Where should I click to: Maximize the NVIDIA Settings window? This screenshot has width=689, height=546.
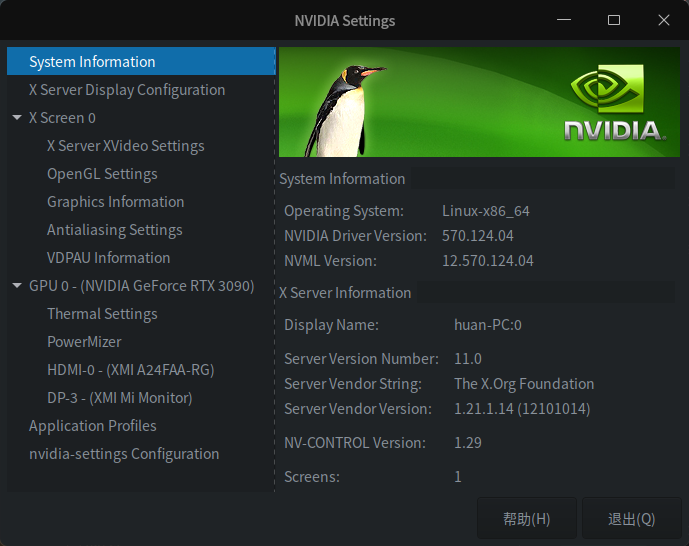pyautogui.click(x=614, y=20)
